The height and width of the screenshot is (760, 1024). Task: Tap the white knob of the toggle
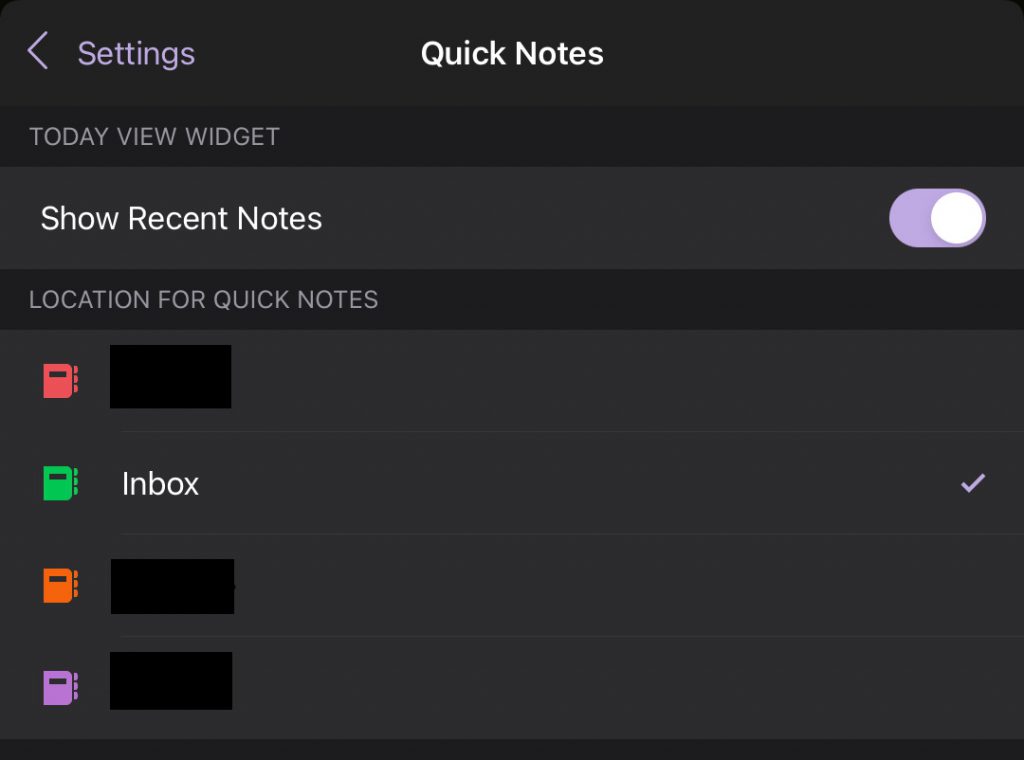pos(957,218)
